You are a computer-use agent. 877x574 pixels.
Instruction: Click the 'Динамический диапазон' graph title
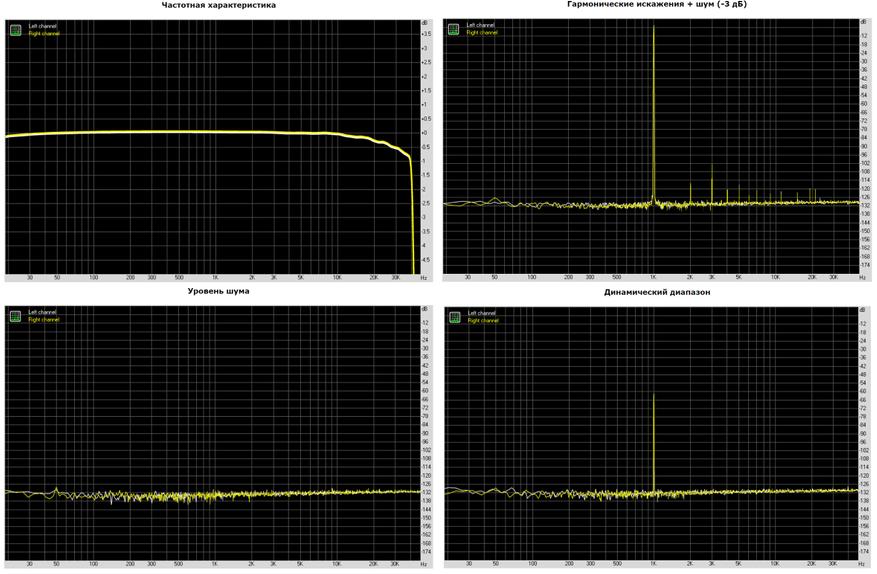pos(657,292)
